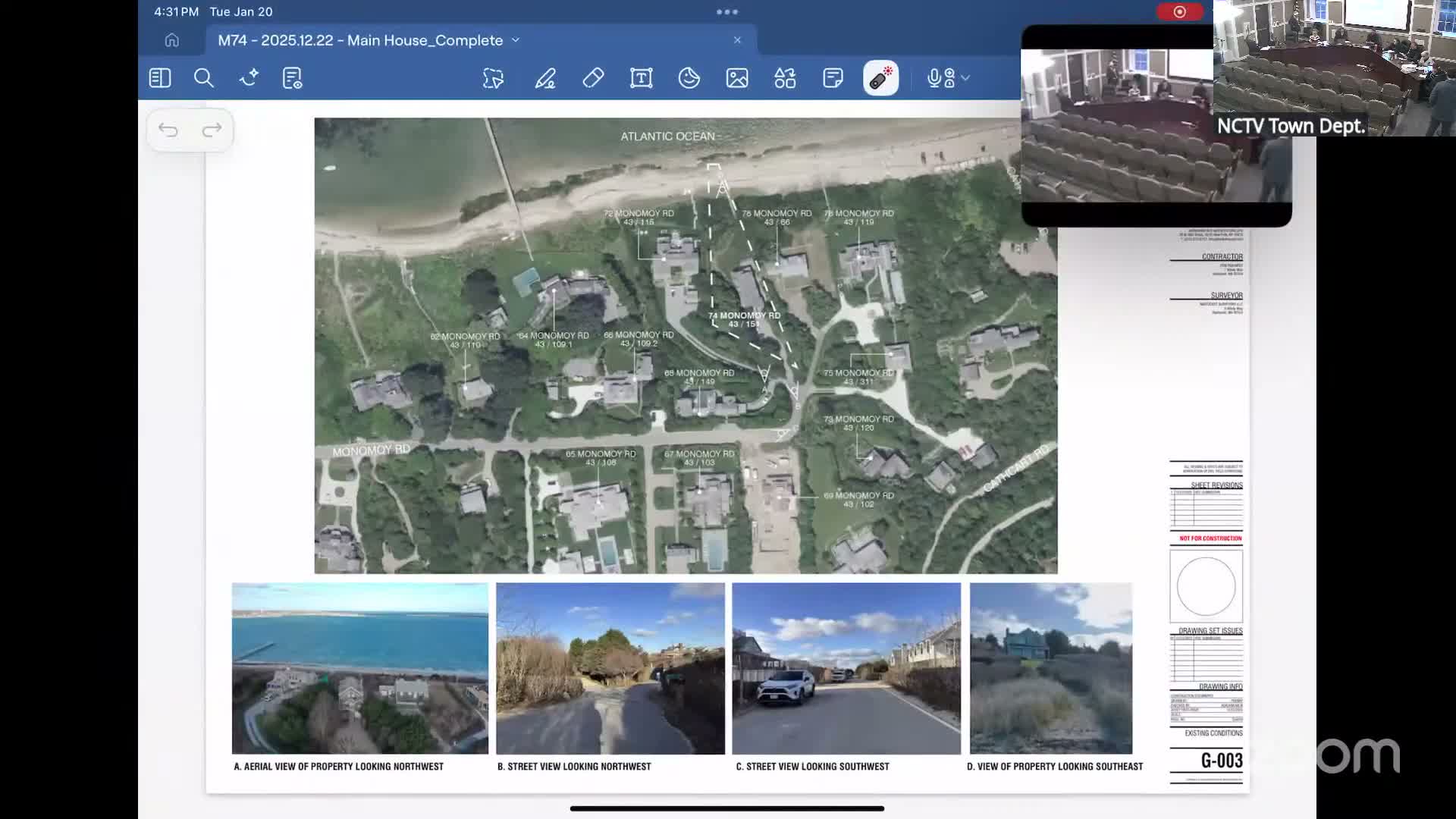Viewport: 1456px width, 819px height.
Task: Undo the last annotation
Action: (x=168, y=130)
